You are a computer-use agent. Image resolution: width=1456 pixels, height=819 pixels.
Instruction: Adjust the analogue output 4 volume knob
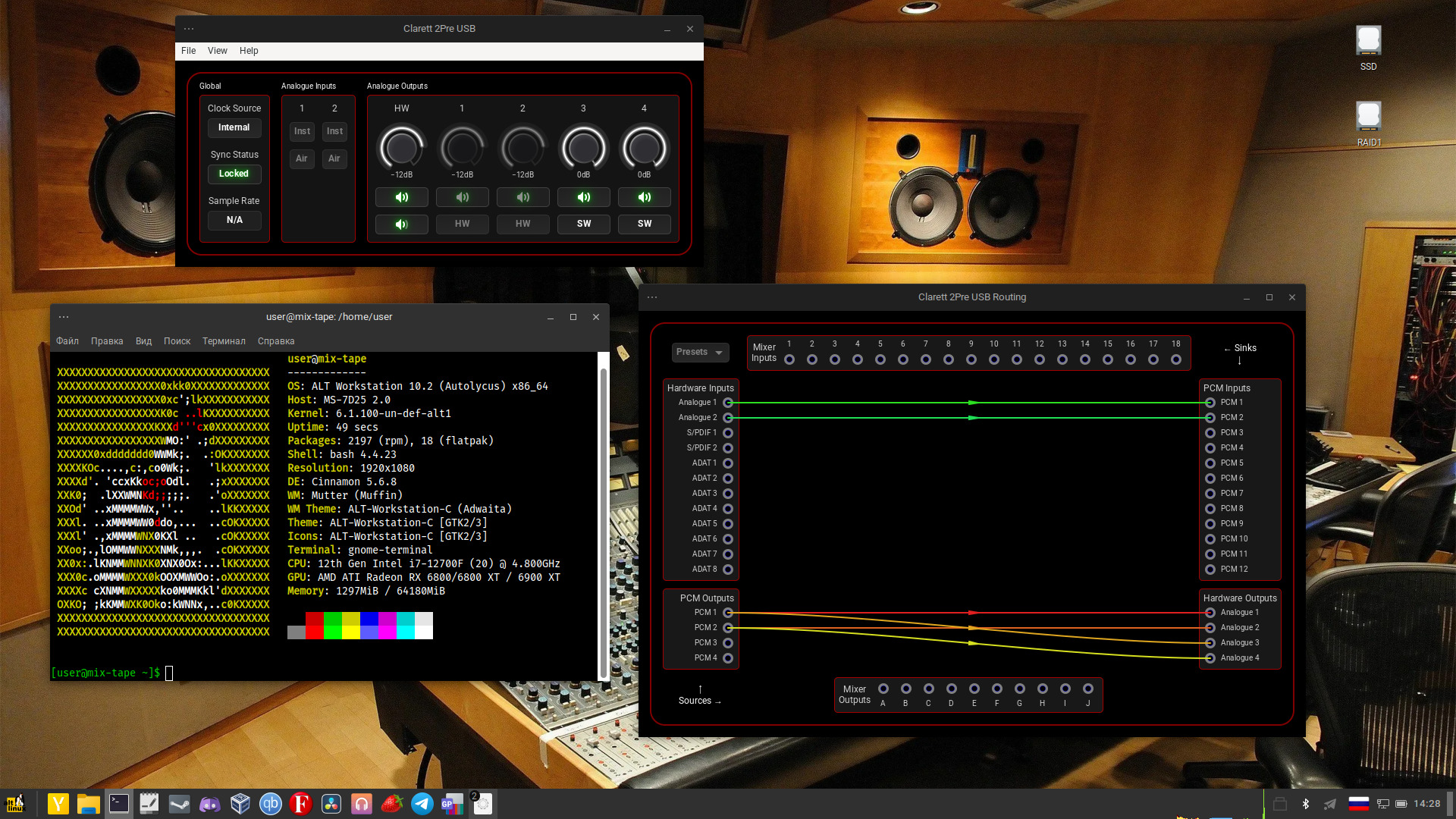coord(645,148)
